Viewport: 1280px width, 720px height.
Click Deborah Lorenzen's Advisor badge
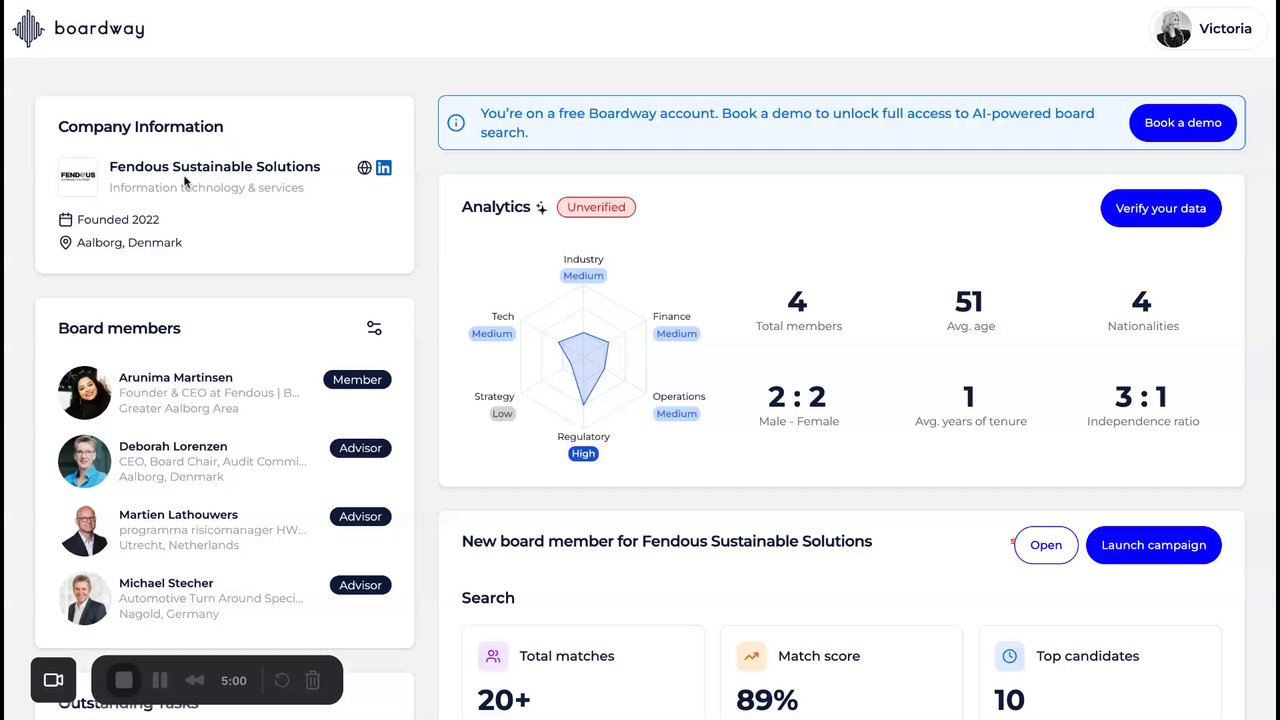360,448
